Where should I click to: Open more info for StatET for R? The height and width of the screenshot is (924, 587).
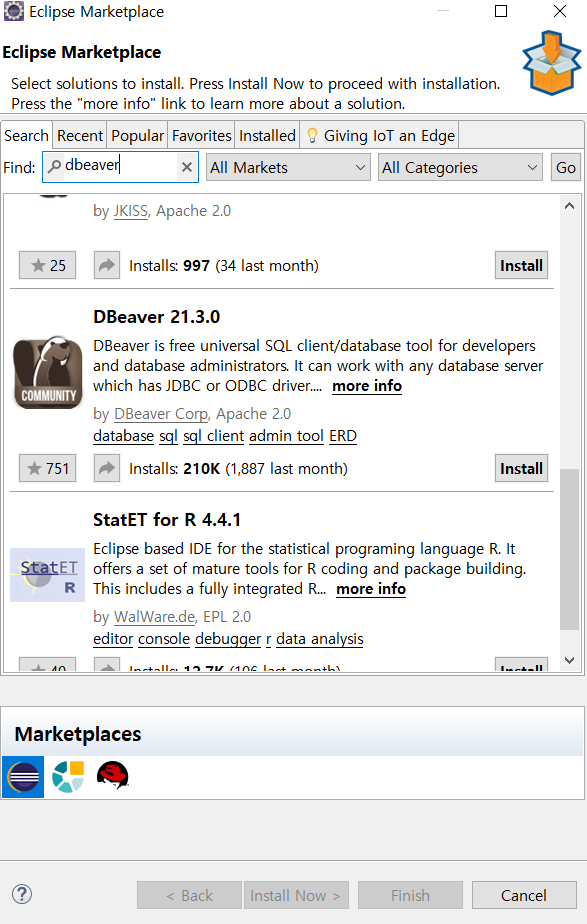pyautogui.click(x=371, y=589)
